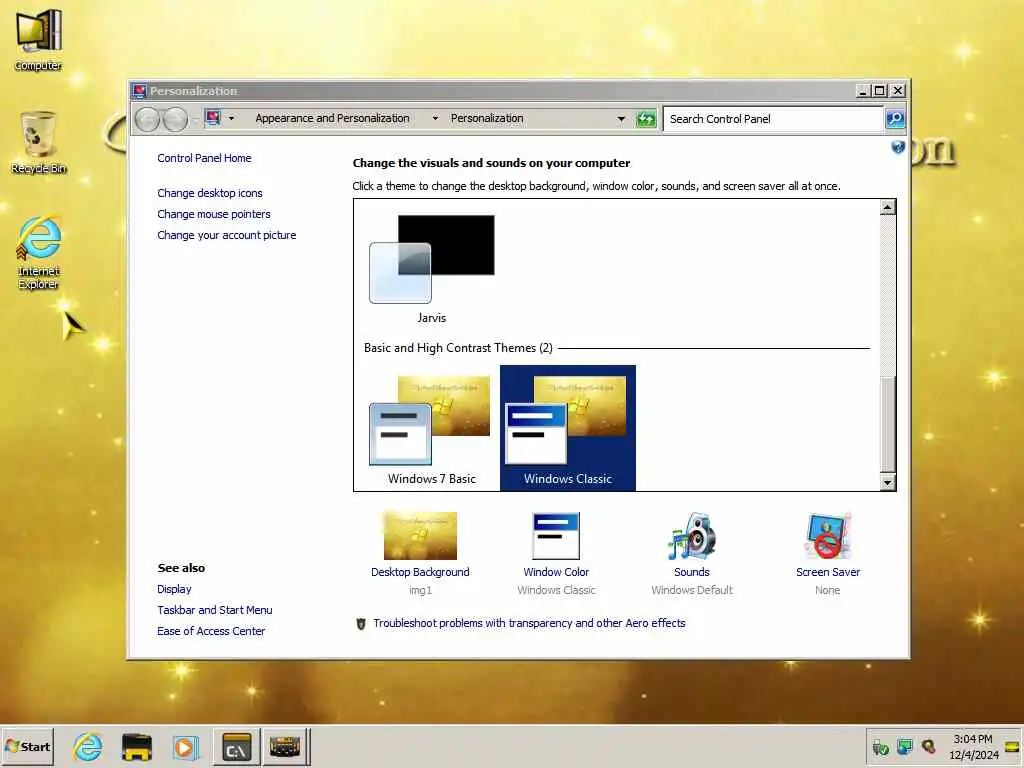Click the theme list scrollbar thumb
This screenshot has height=768, width=1024.
tap(887, 424)
